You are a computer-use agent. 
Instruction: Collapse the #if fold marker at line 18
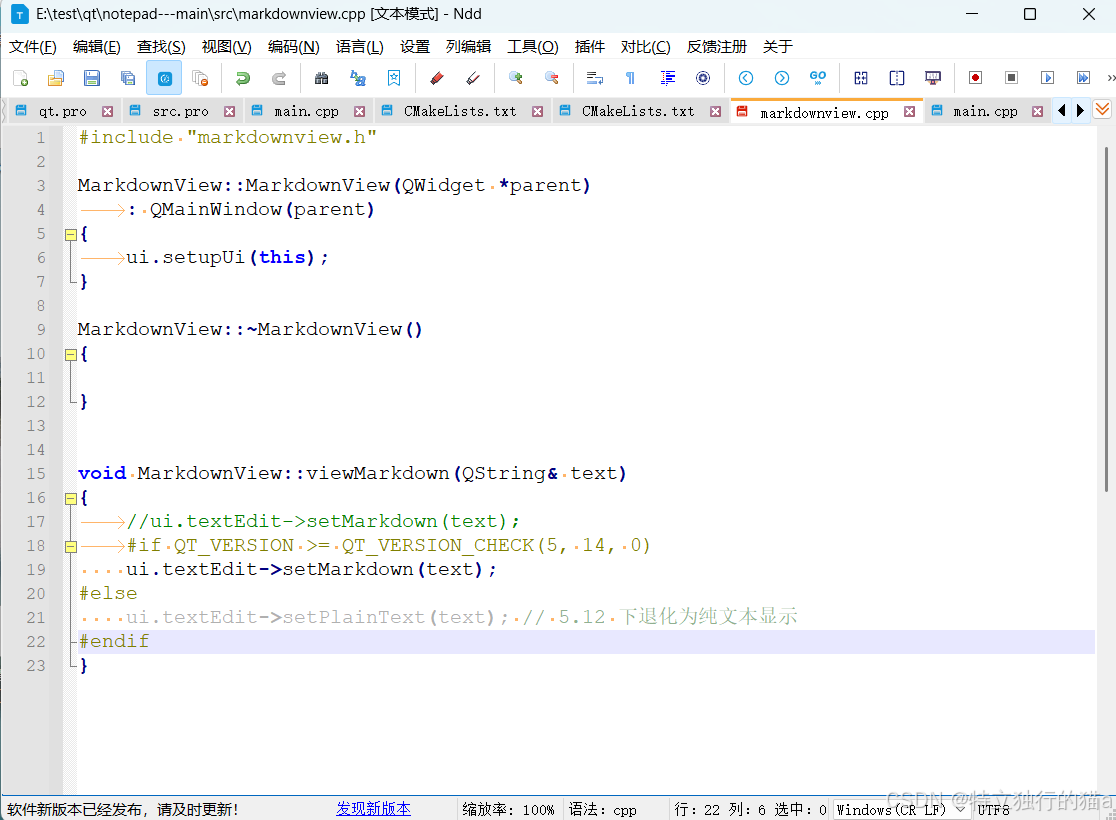(70, 546)
